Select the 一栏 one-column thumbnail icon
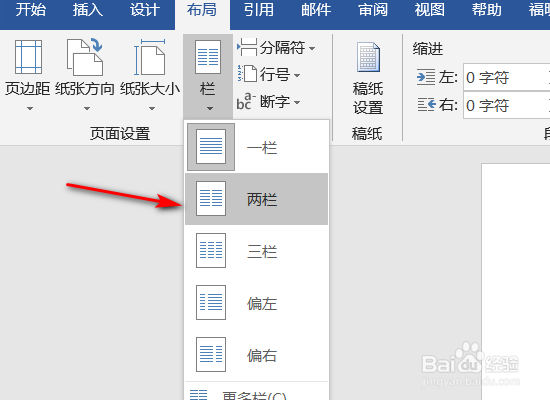This screenshot has height=400, width=550. tap(211, 147)
